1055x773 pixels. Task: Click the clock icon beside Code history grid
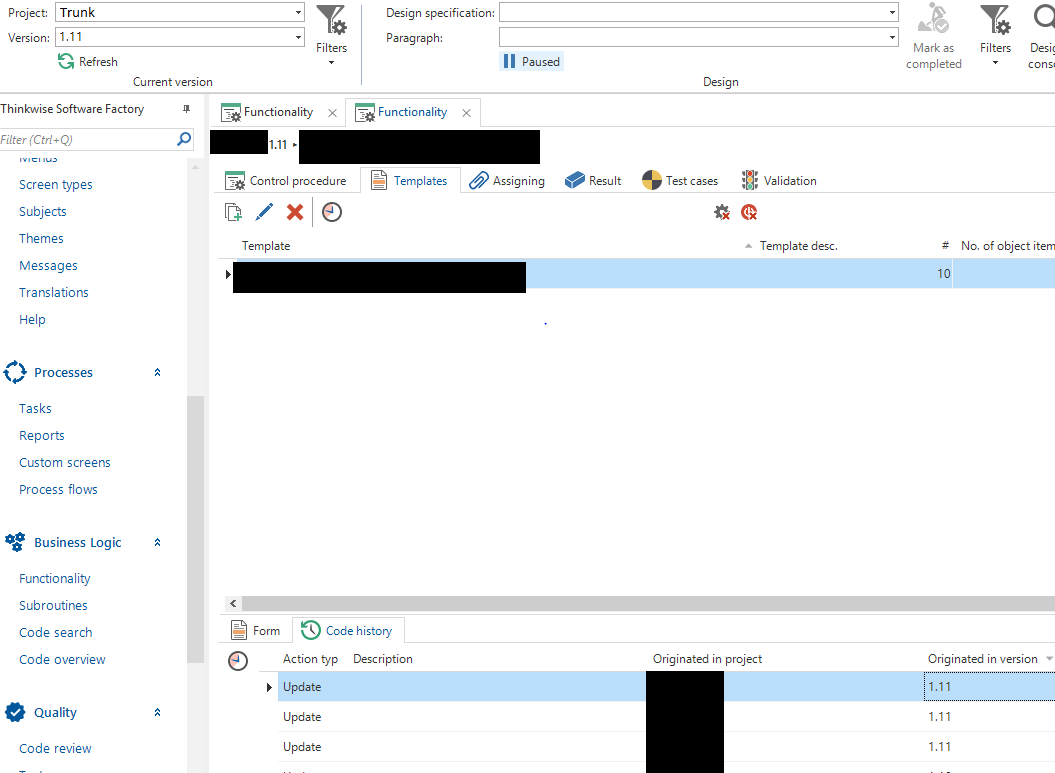tap(238, 661)
